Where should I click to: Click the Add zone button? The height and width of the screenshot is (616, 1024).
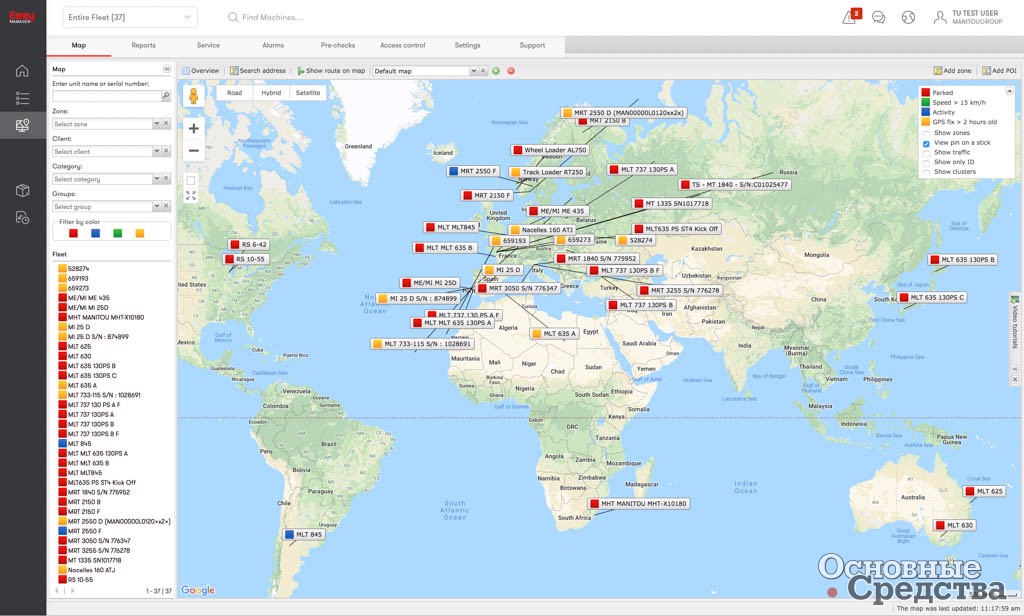pyautogui.click(x=952, y=71)
